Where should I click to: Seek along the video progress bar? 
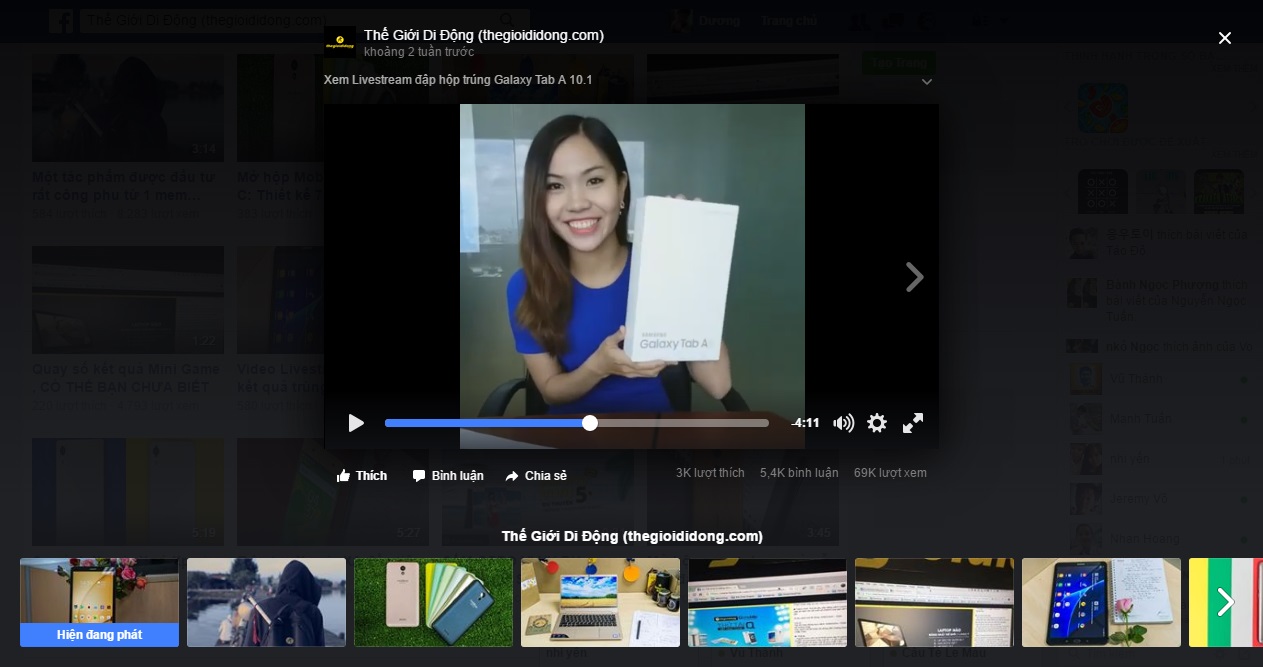(x=577, y=423)
